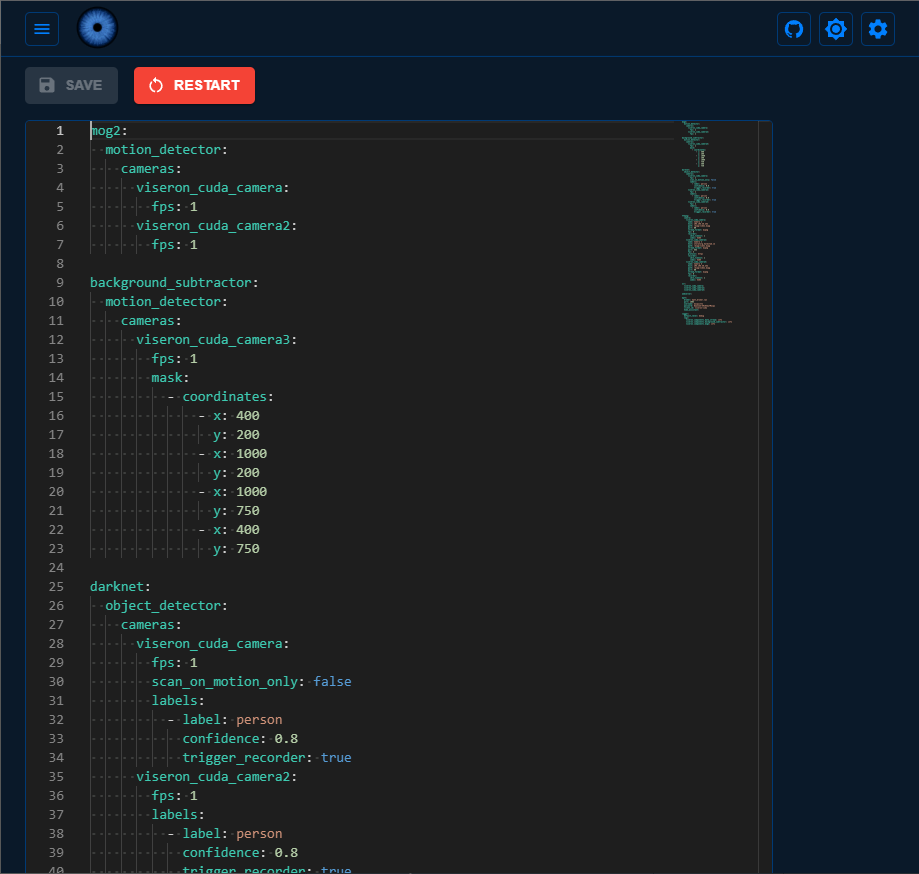Click line number 25 in gutter
919x874 pixels.
pos(56,587)
